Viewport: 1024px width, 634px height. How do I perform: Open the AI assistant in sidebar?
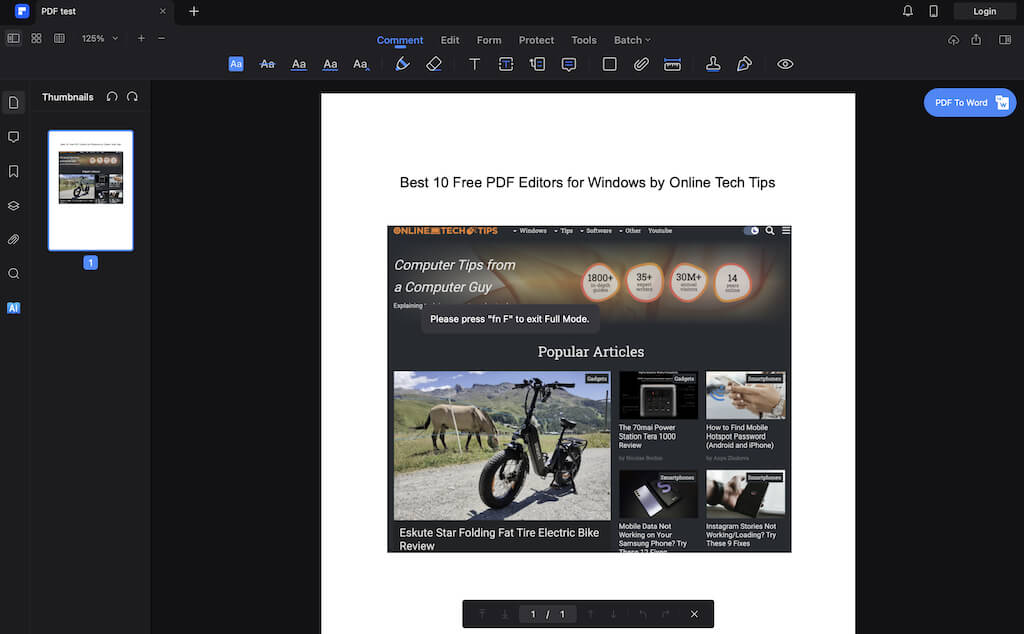tap(14, 308)
